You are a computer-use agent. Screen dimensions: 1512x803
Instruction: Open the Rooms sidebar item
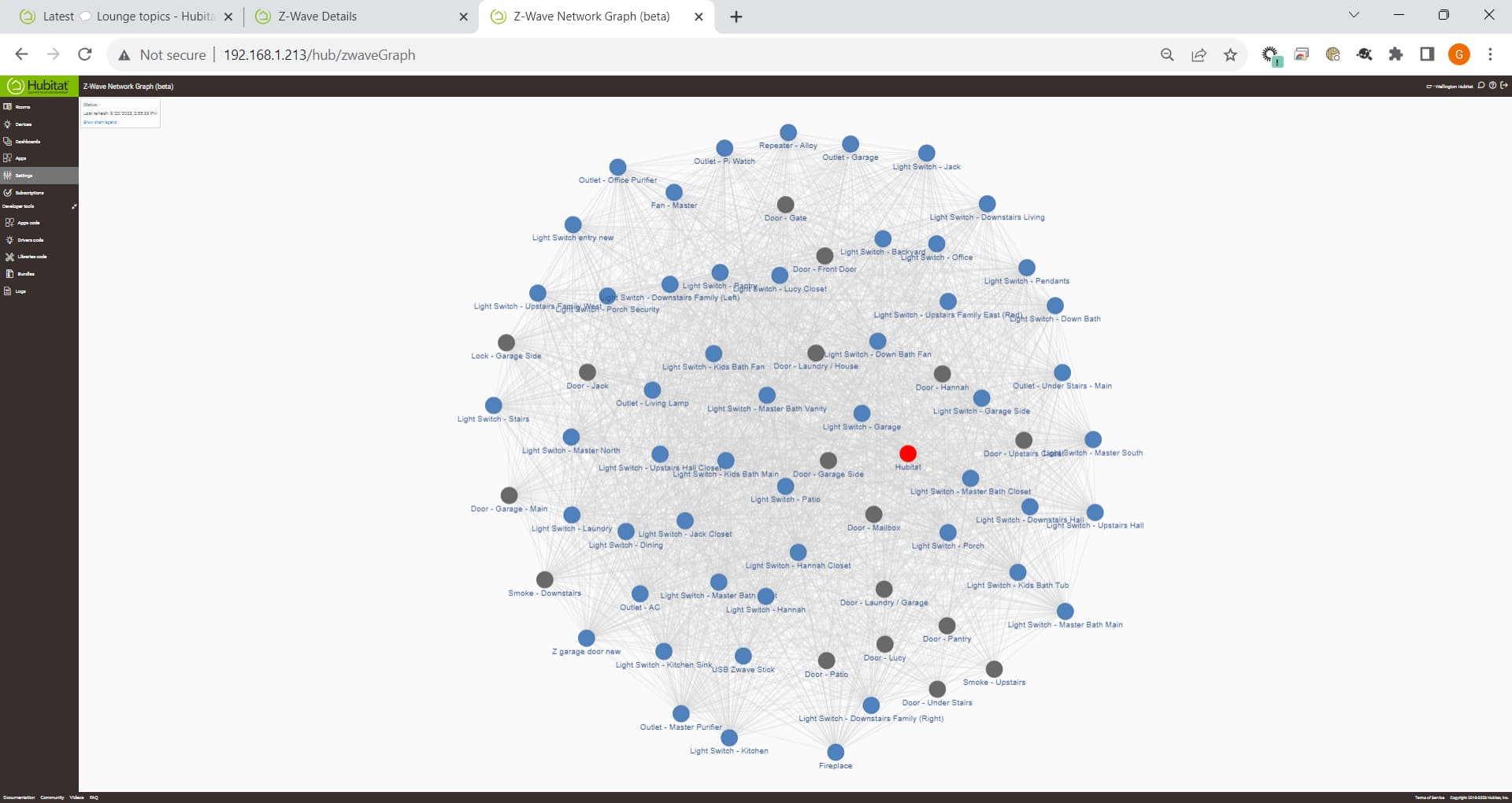click(x=39, y=107)
